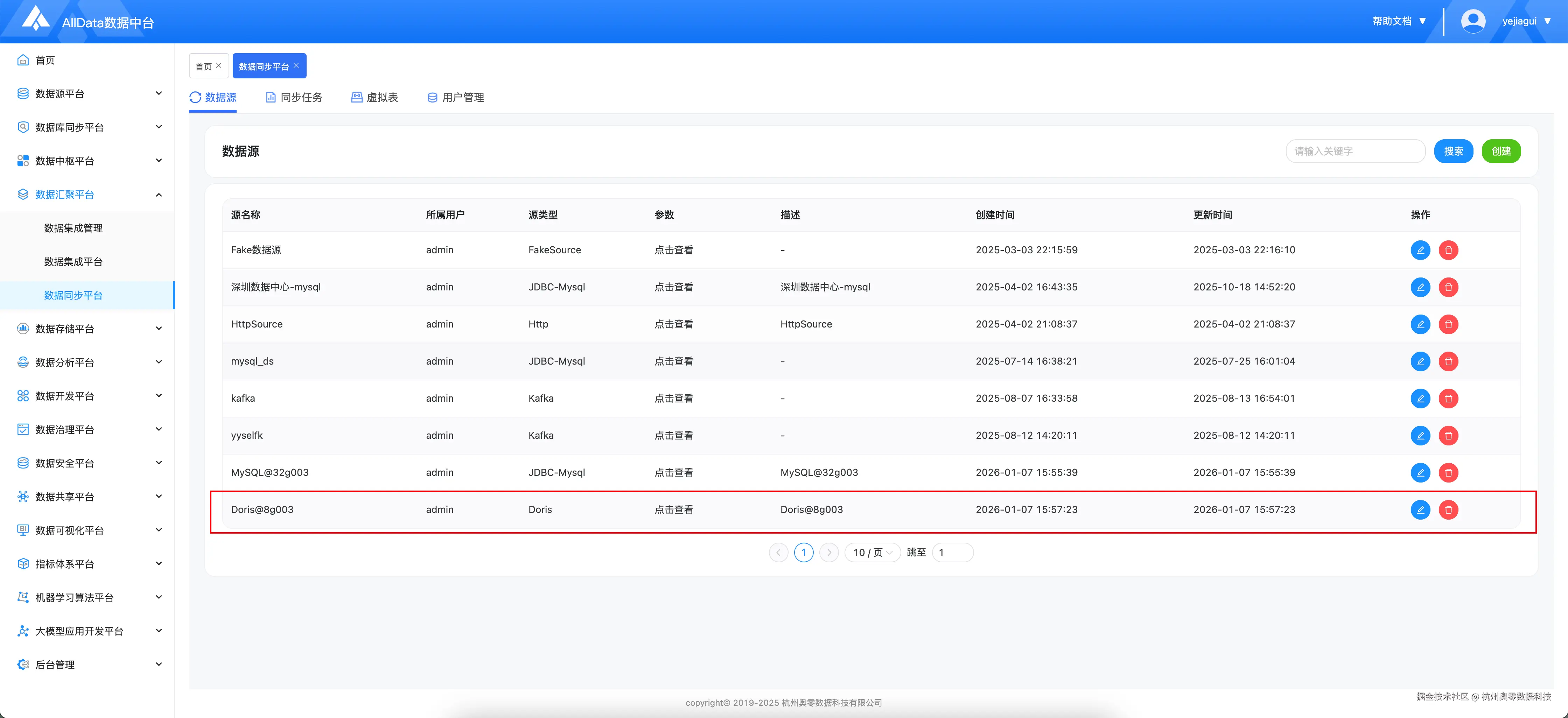Viewport: 1568px width, 718px height.
Task: Click the 首页 home icon in sidebar
Action: pyautogui.click(x=22, y=59)
